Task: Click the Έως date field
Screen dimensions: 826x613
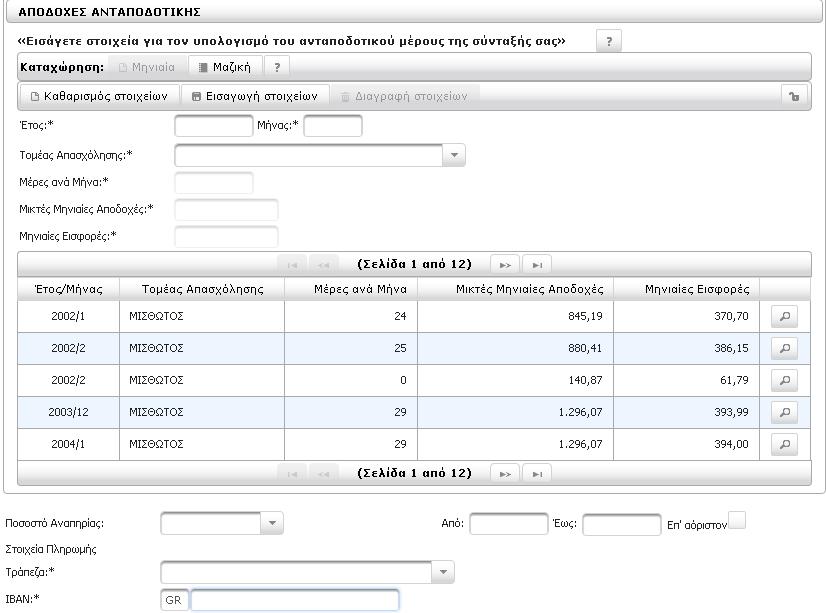Action: 622,525
